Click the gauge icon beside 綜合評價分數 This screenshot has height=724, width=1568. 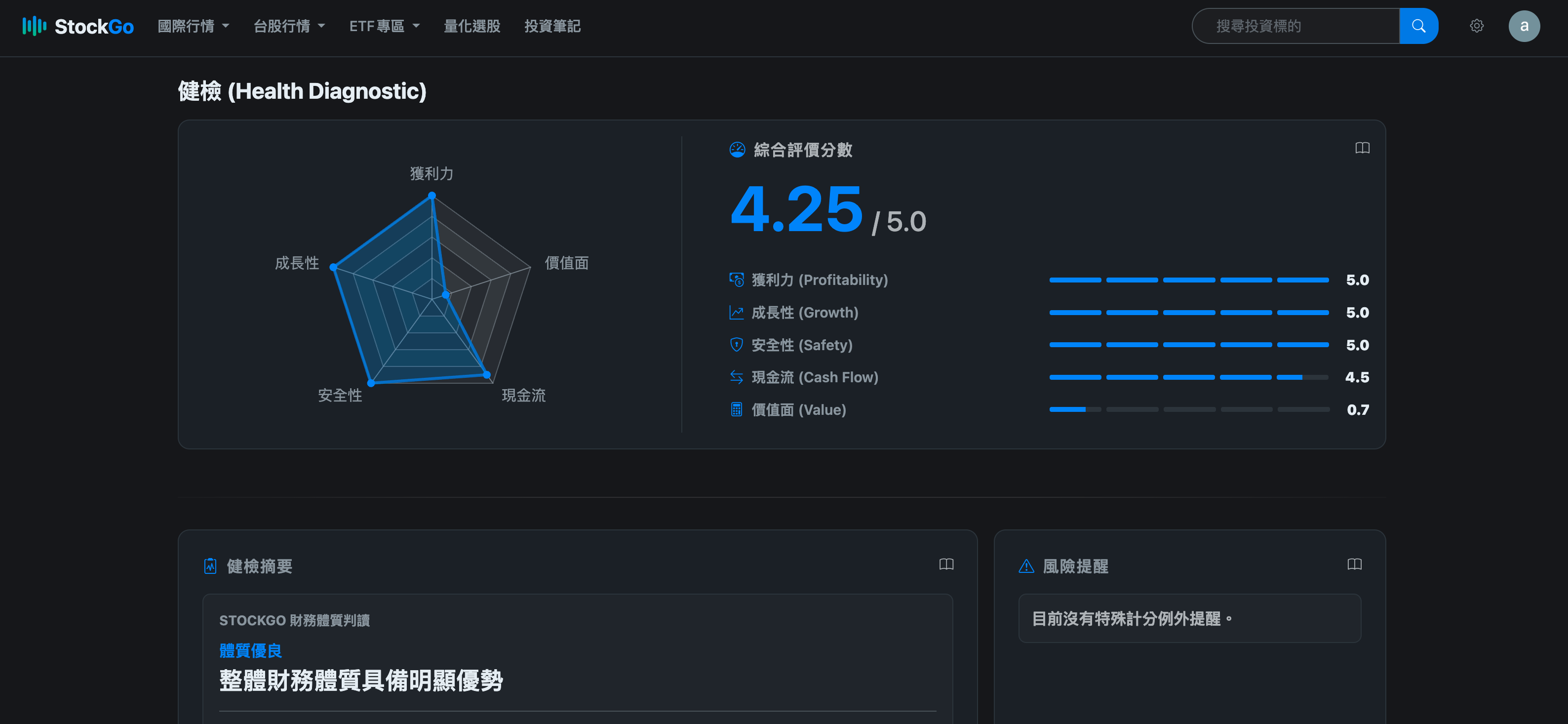(737, 150)
